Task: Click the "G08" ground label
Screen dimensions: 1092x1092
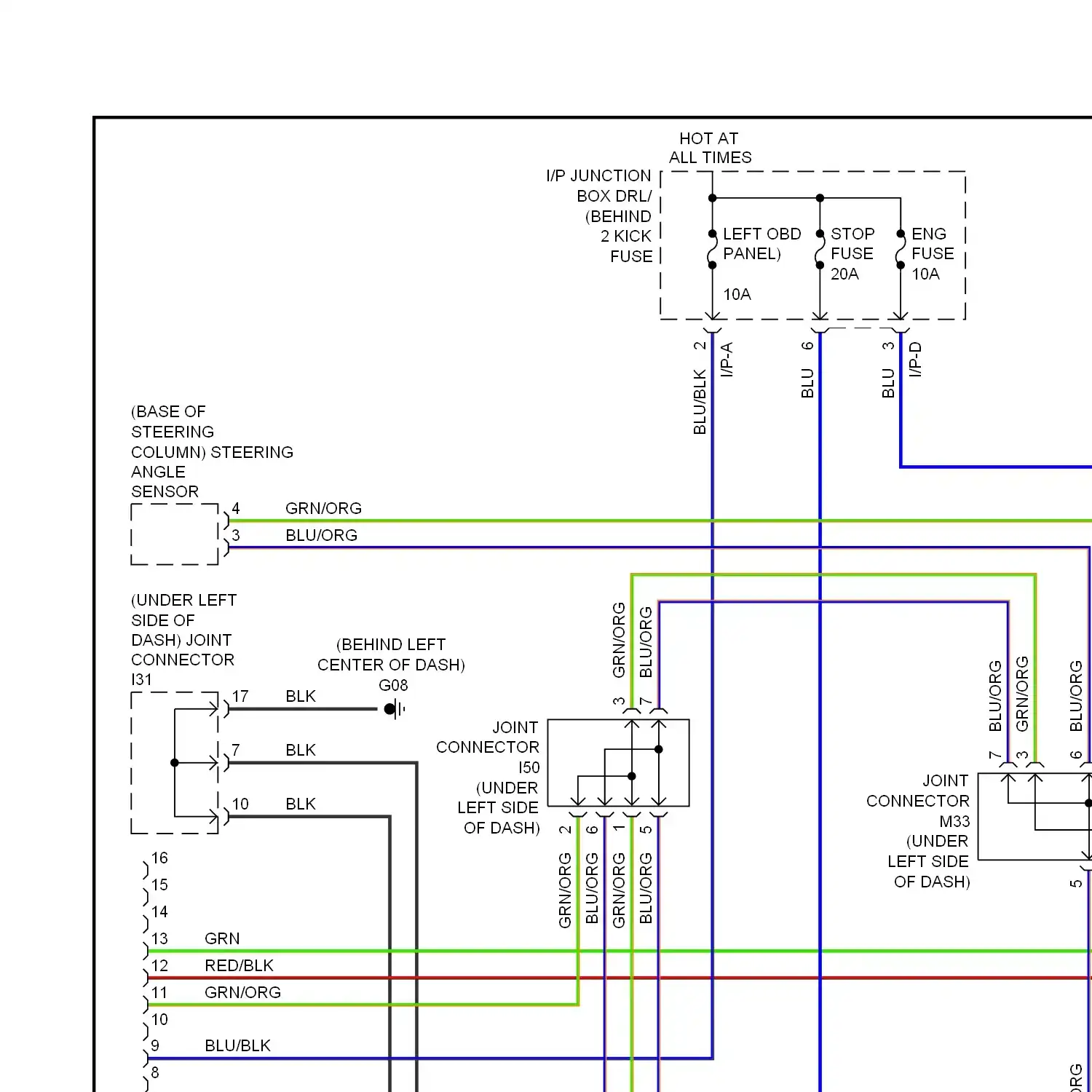Action: (393, 685)
